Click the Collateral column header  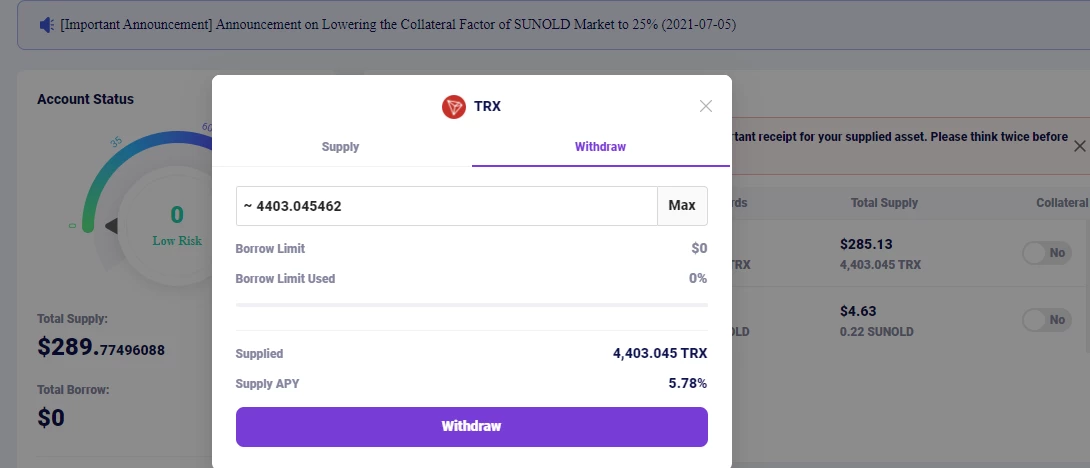tap(1061, 203)
